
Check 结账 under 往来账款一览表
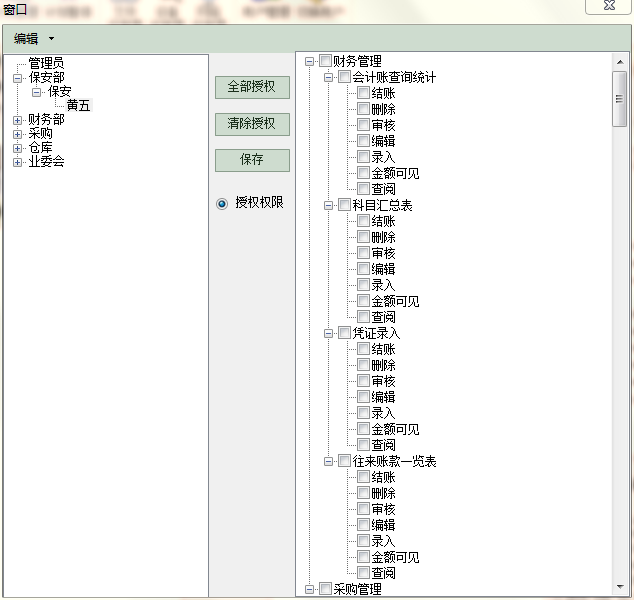click(363, 476)
